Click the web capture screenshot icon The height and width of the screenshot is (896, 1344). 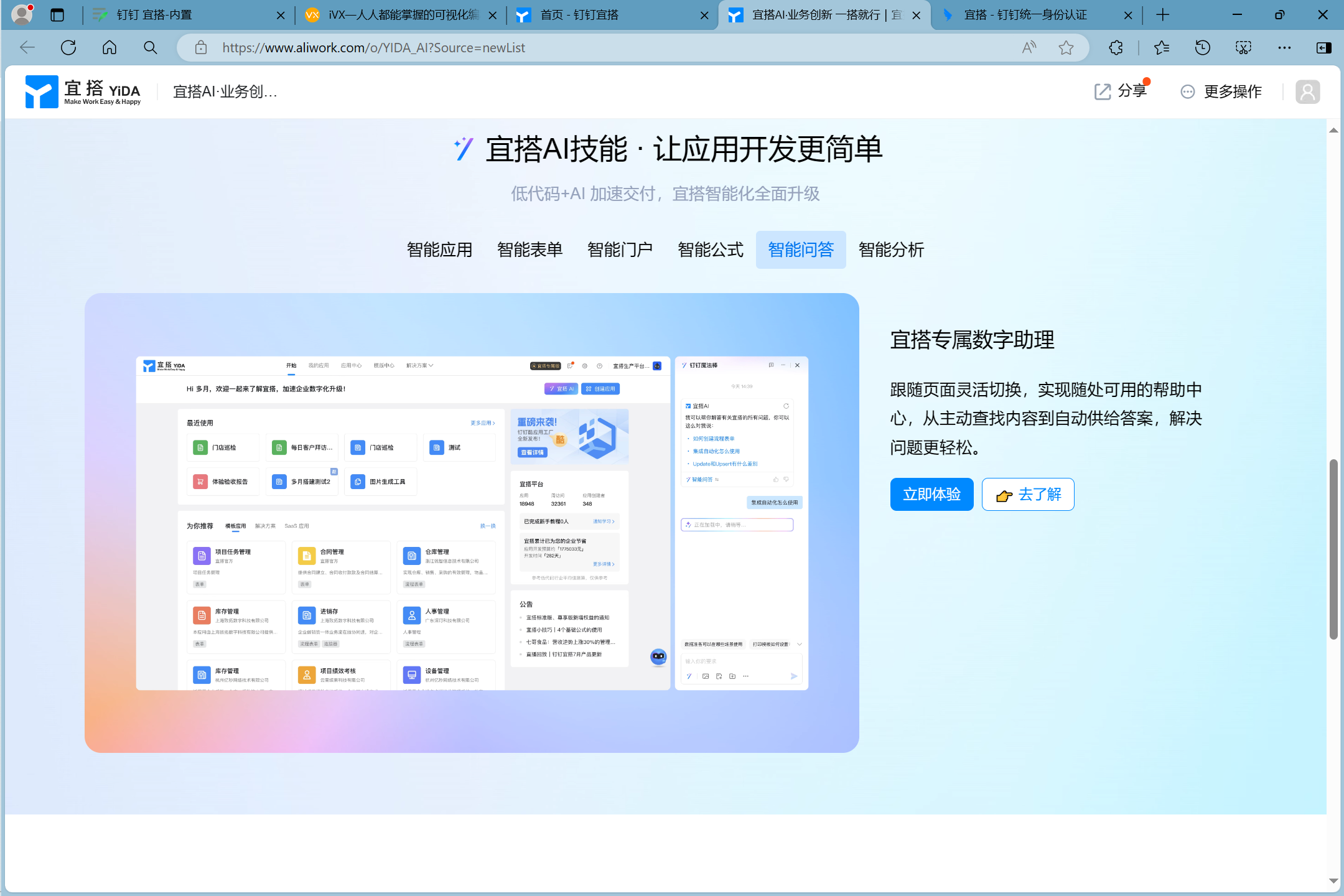[x=1243, y=47]
